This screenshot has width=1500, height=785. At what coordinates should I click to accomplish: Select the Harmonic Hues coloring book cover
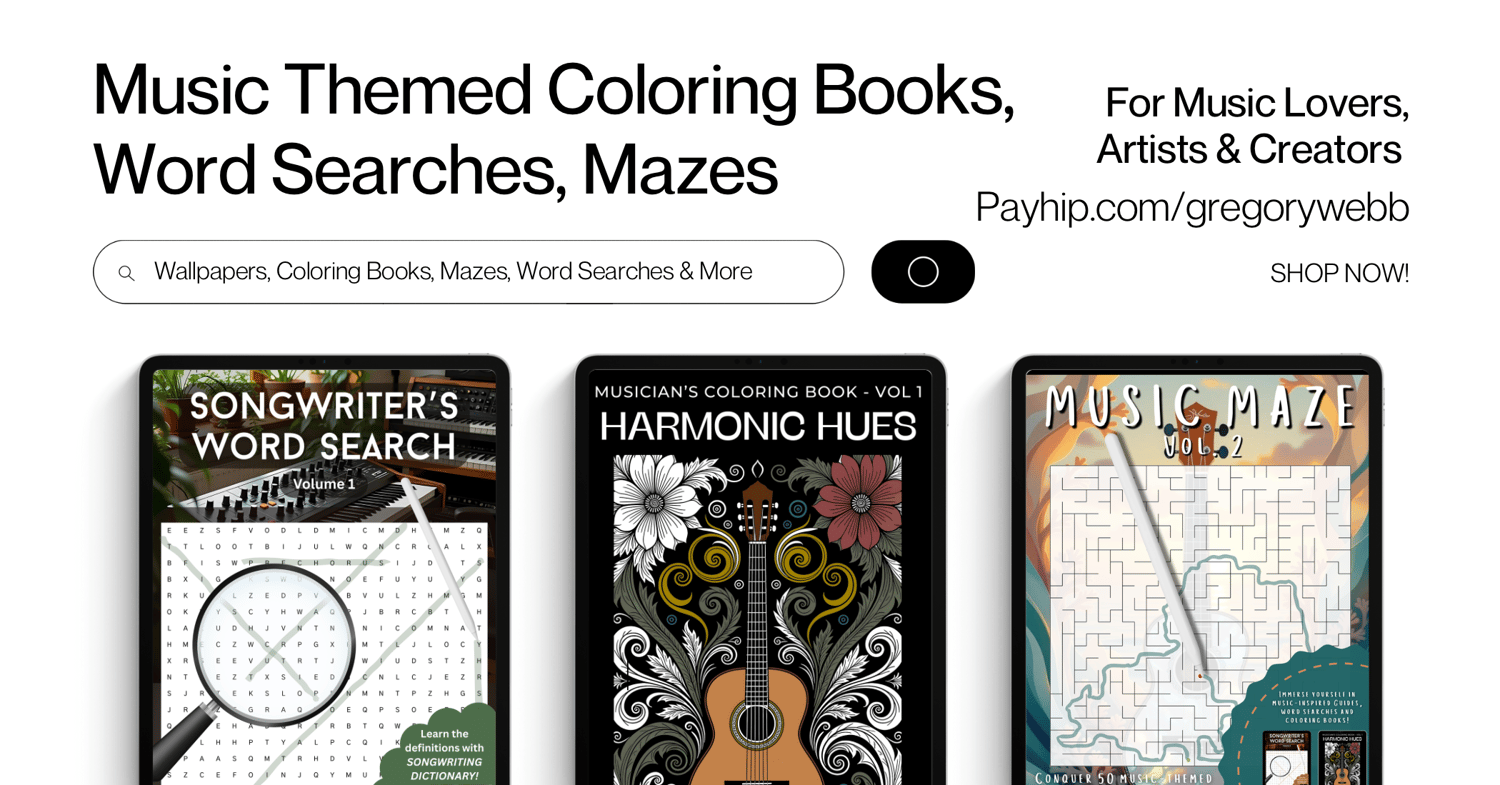(760, 577)
